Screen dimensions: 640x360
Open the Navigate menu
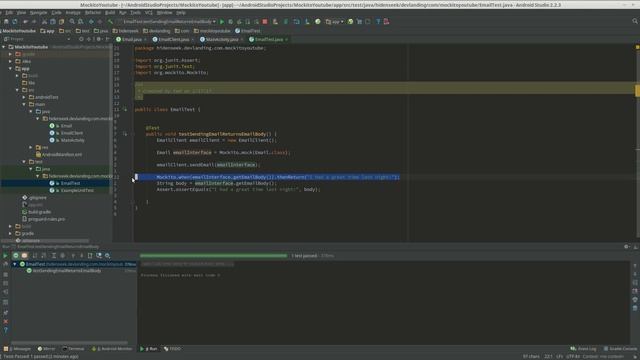(x=38, y=13)
